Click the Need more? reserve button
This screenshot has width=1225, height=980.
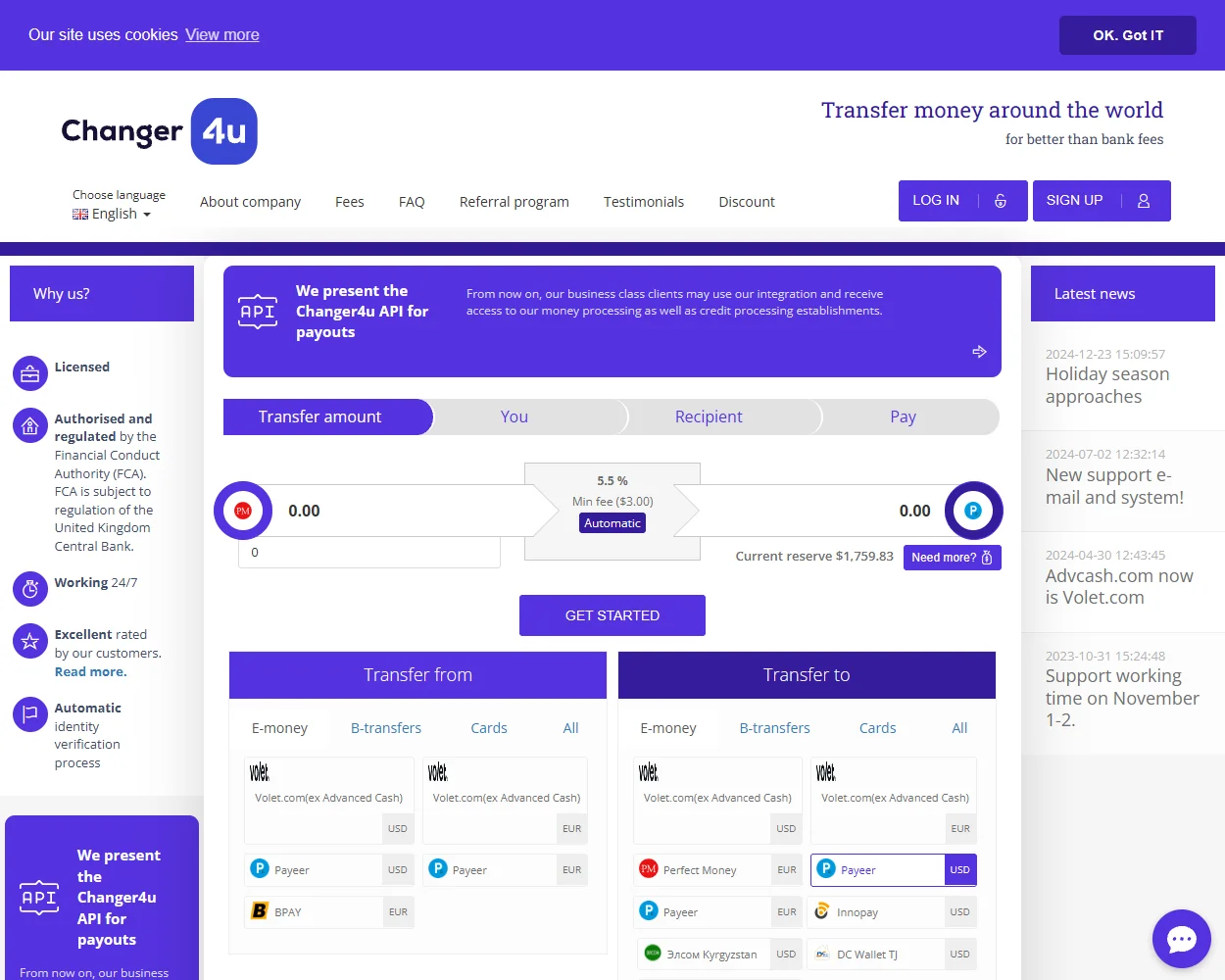[x=953, y=558]
